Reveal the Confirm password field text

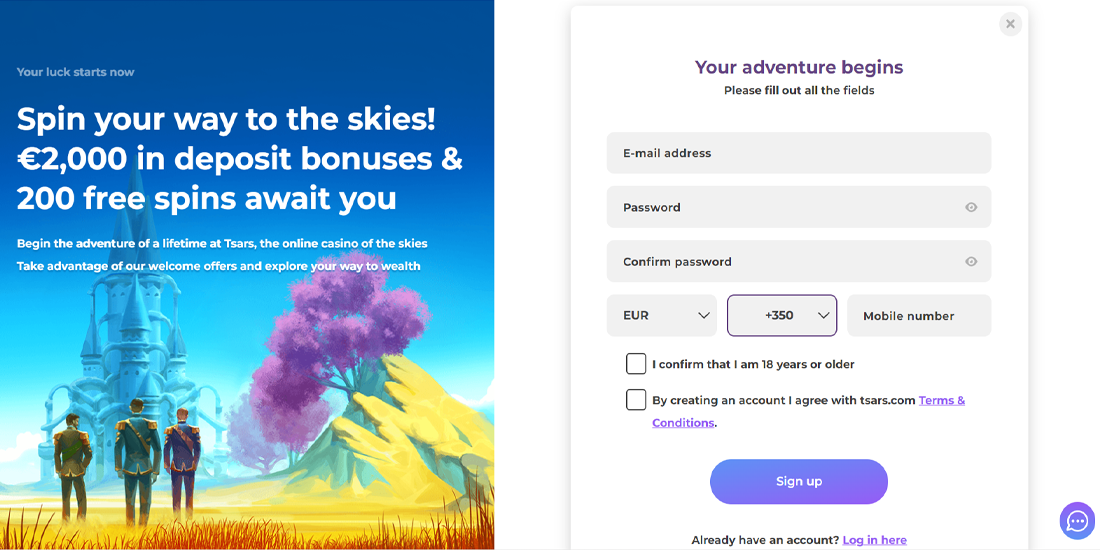coord(971,262)
